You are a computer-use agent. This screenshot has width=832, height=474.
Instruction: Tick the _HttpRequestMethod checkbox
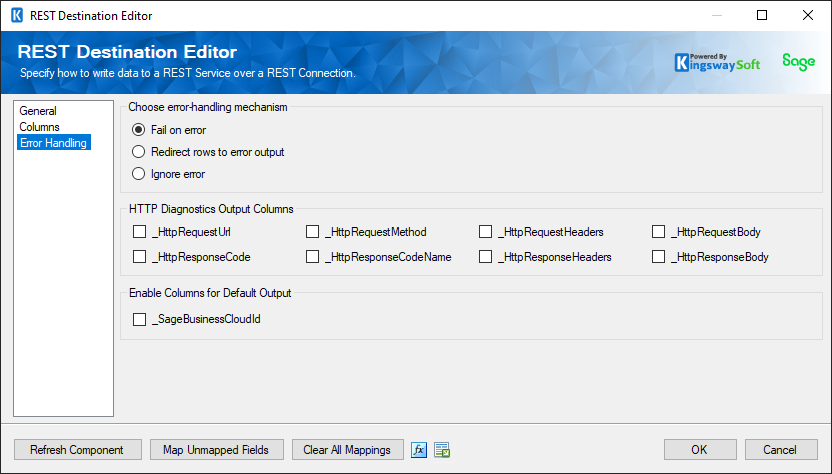pos(313,232)
